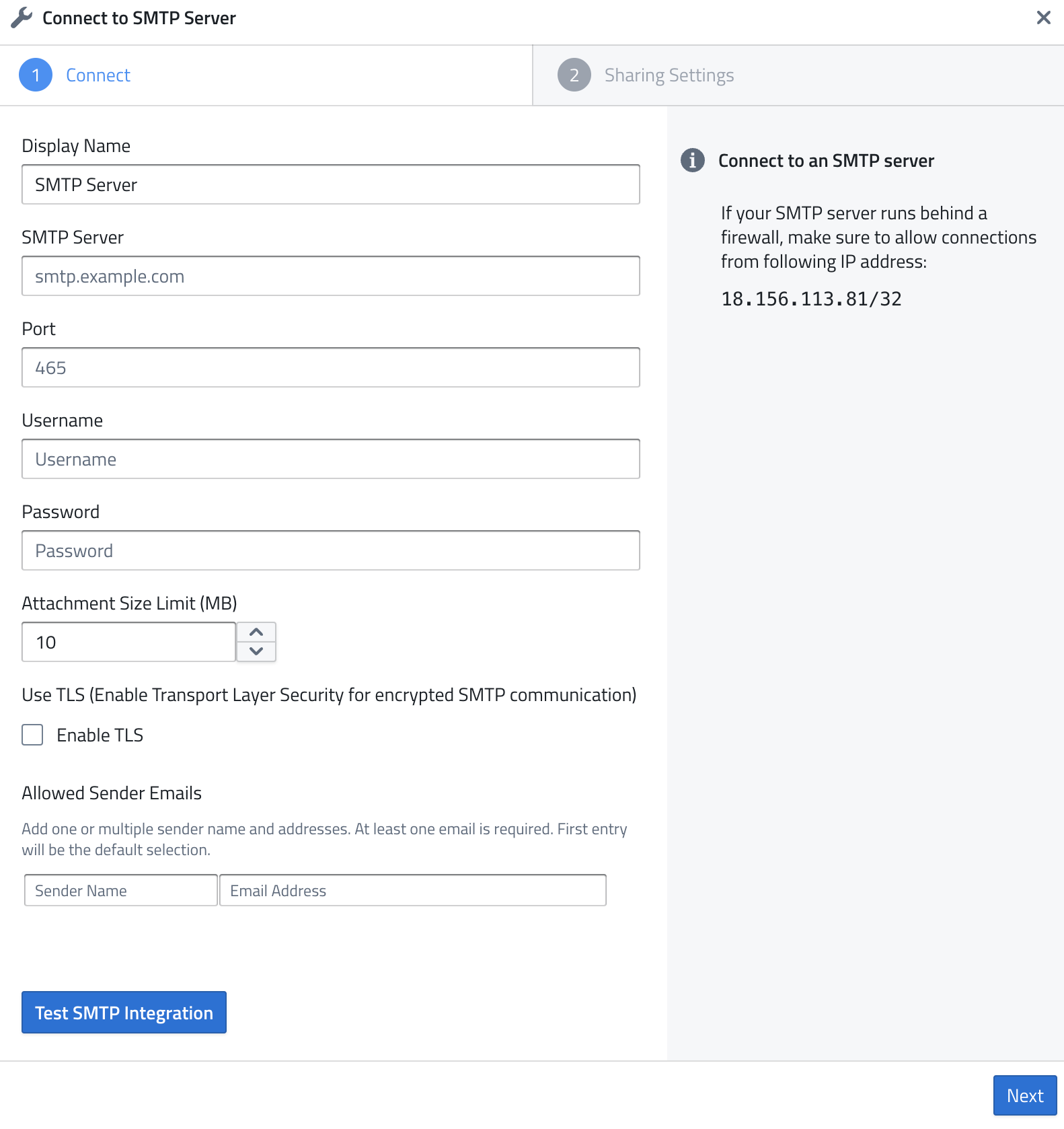
Task: Enable the TLS checkbox
Action: pos(33,735)
